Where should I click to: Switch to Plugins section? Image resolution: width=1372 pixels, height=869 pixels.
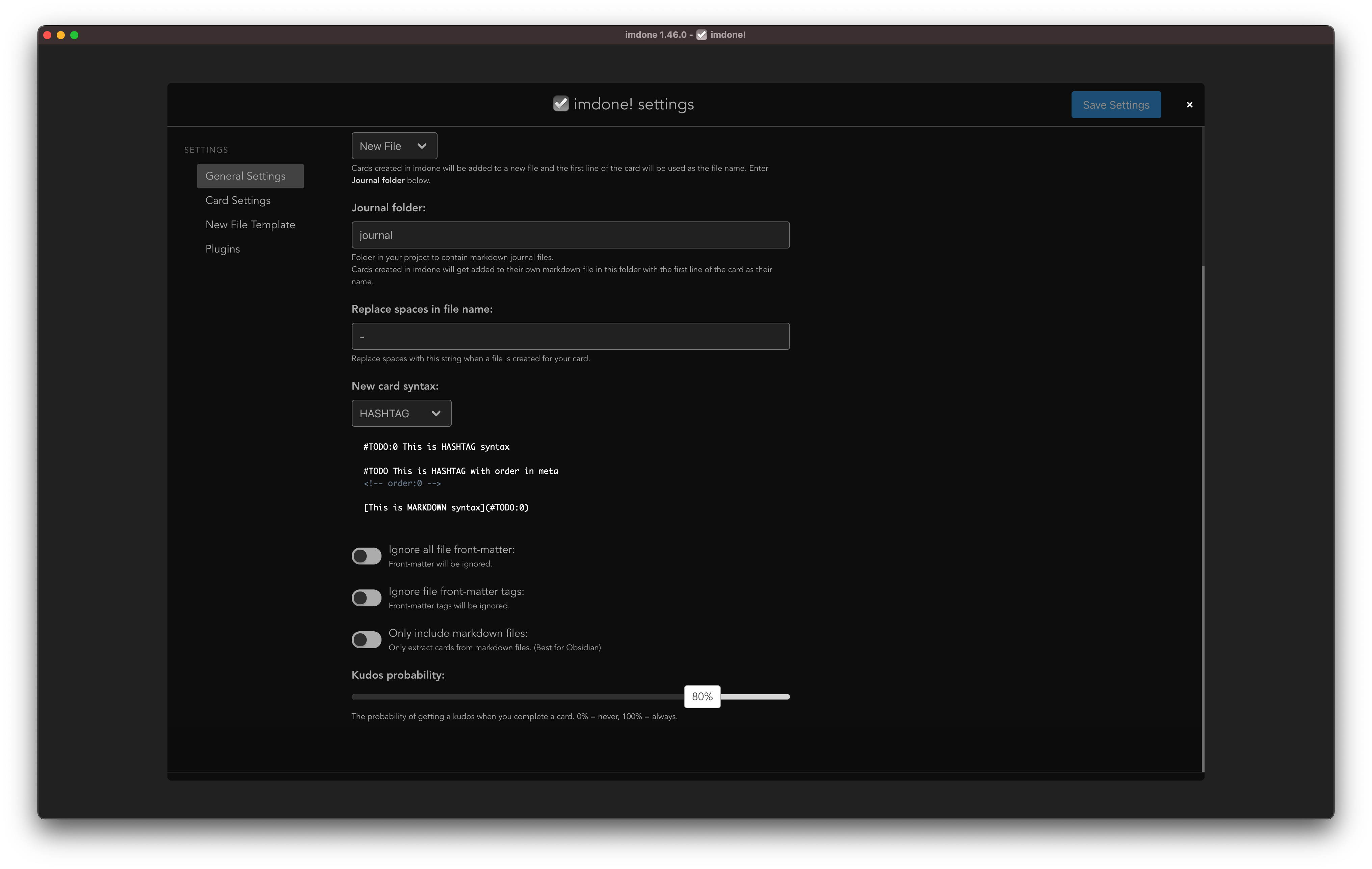[222, 249]
